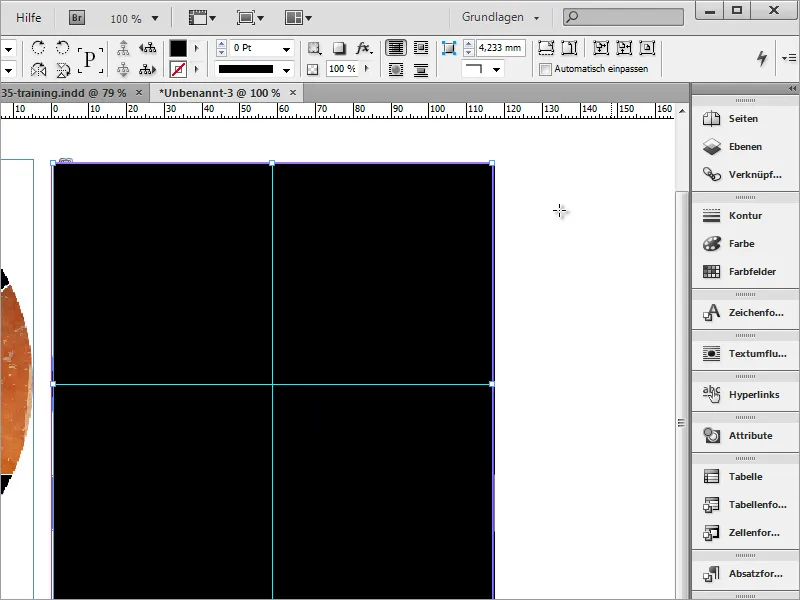Check Automatisch einpassen checkbox
800x600 pixels.
(545, 69)
